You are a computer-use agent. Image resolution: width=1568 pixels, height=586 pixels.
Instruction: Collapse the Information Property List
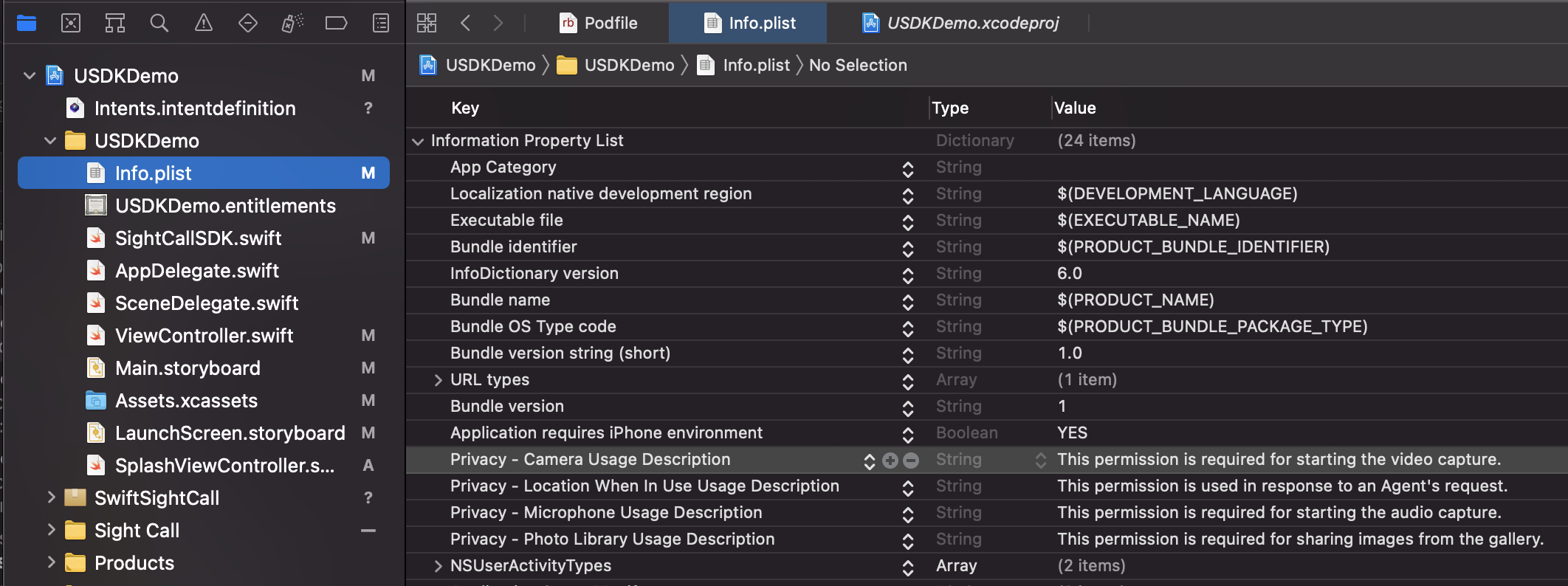click(419, 141)
